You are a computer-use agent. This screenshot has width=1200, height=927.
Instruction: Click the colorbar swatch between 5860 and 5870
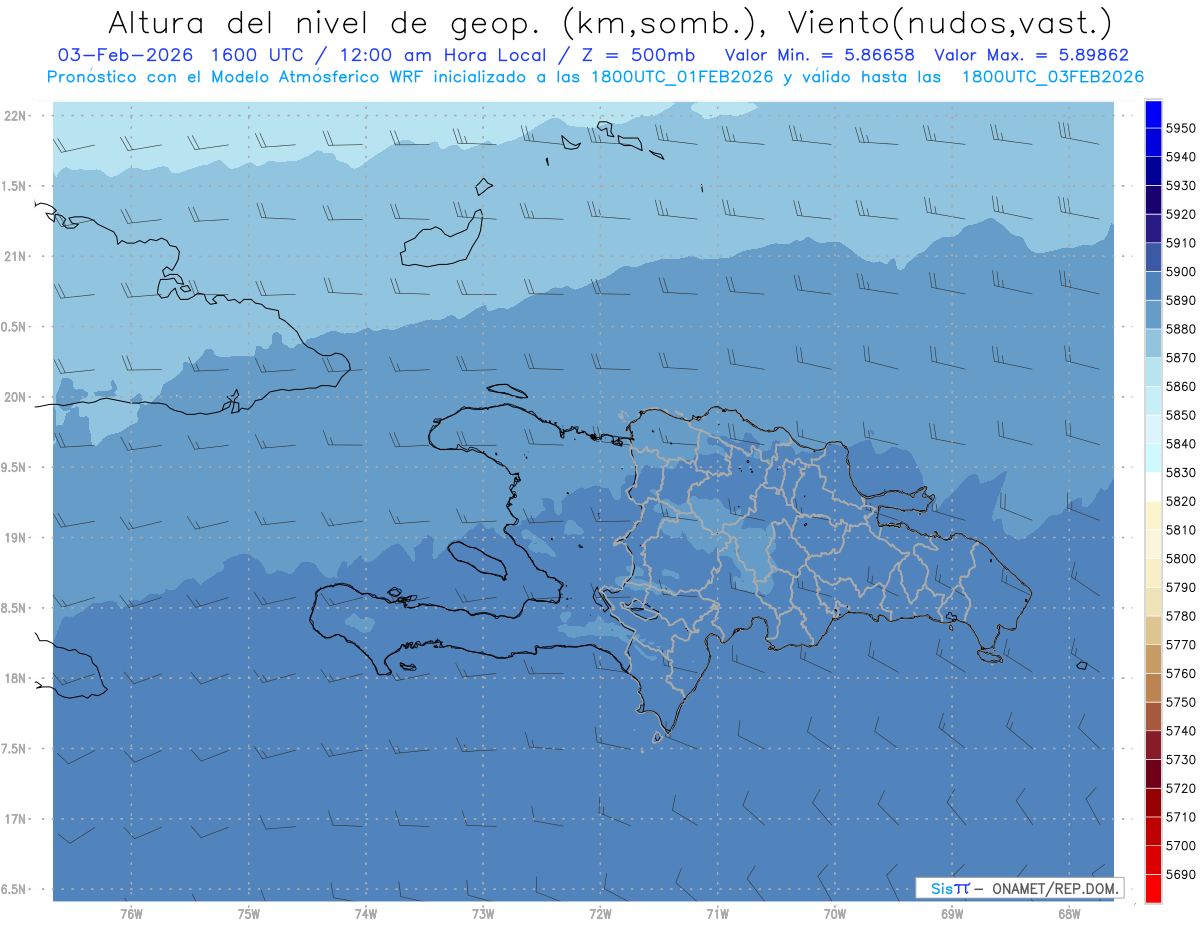pyautogui.click(x=1153, y=372)
